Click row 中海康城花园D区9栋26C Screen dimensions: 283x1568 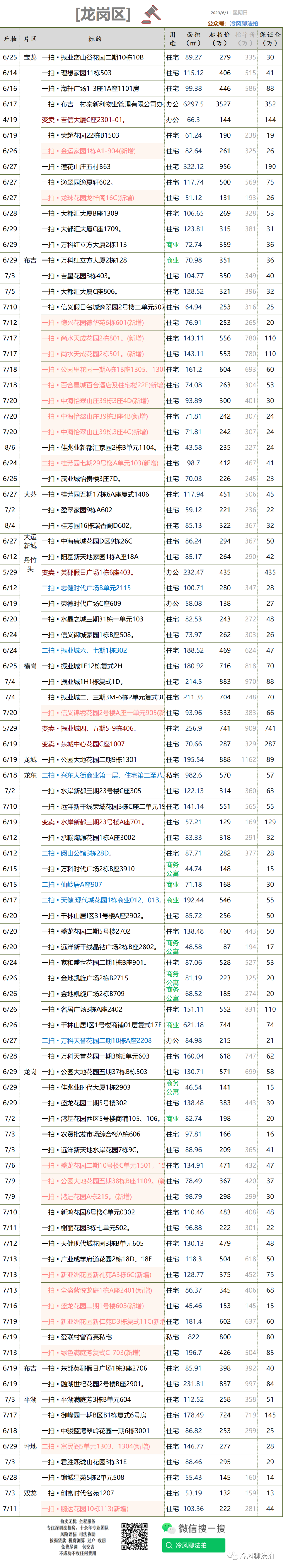[141, 541]
